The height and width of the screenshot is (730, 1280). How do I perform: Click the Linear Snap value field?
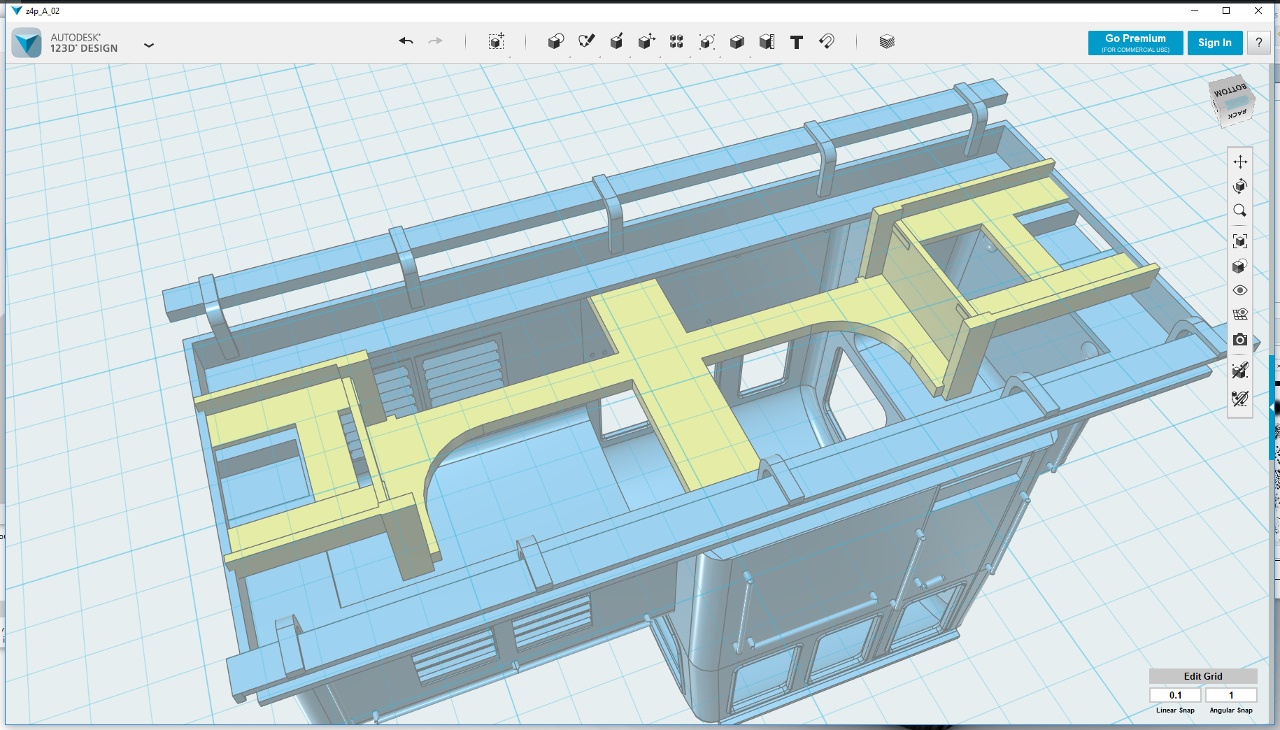(1175, 695)
